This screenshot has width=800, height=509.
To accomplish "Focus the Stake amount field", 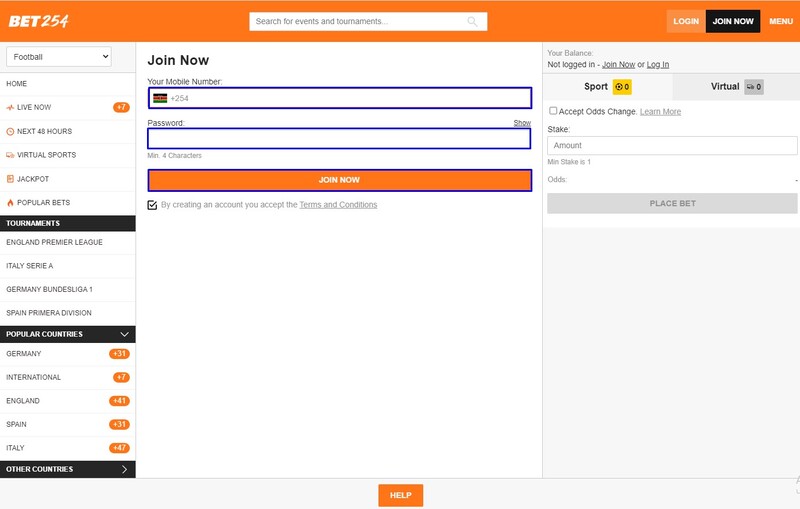I will click(x=672, y=145).
